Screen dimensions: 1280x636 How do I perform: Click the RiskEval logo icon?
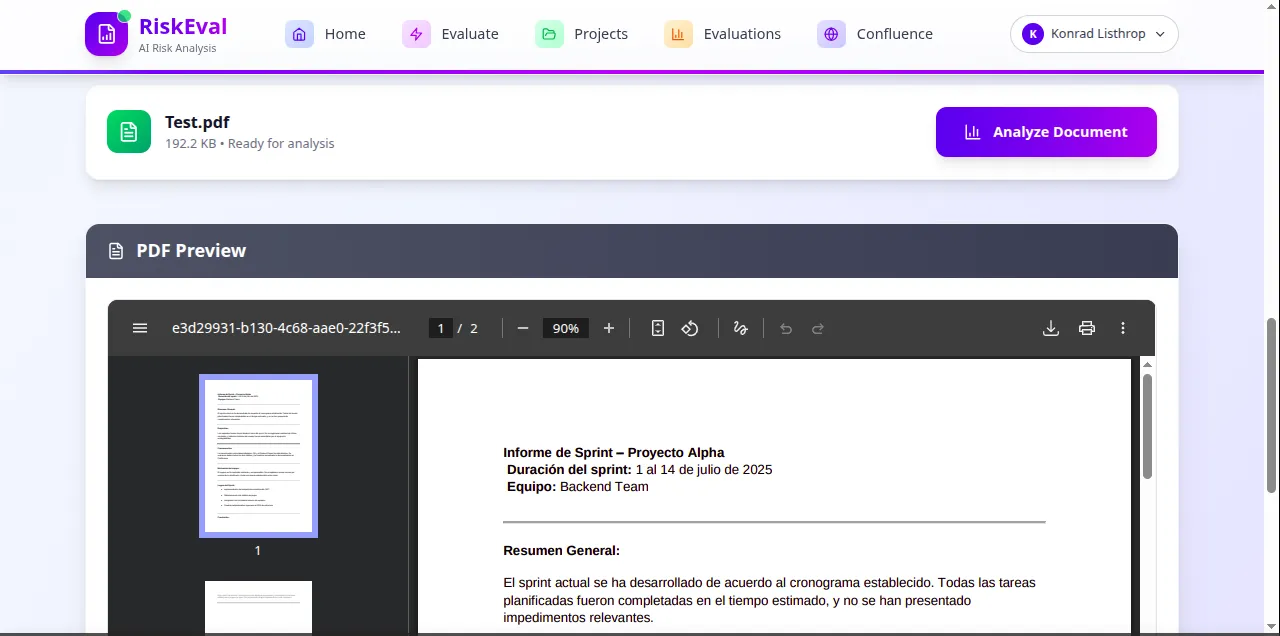point(106,34)
